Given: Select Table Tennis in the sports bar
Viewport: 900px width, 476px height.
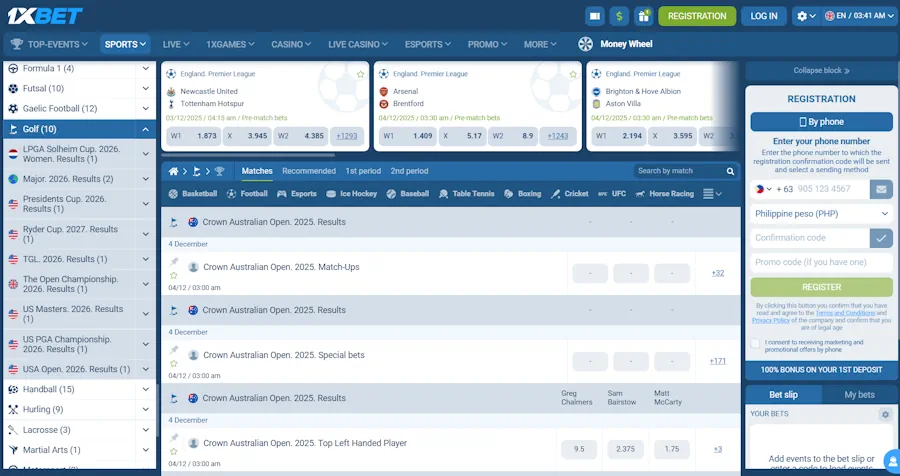Looking at the screenshot, I should [x=468, y=194].
